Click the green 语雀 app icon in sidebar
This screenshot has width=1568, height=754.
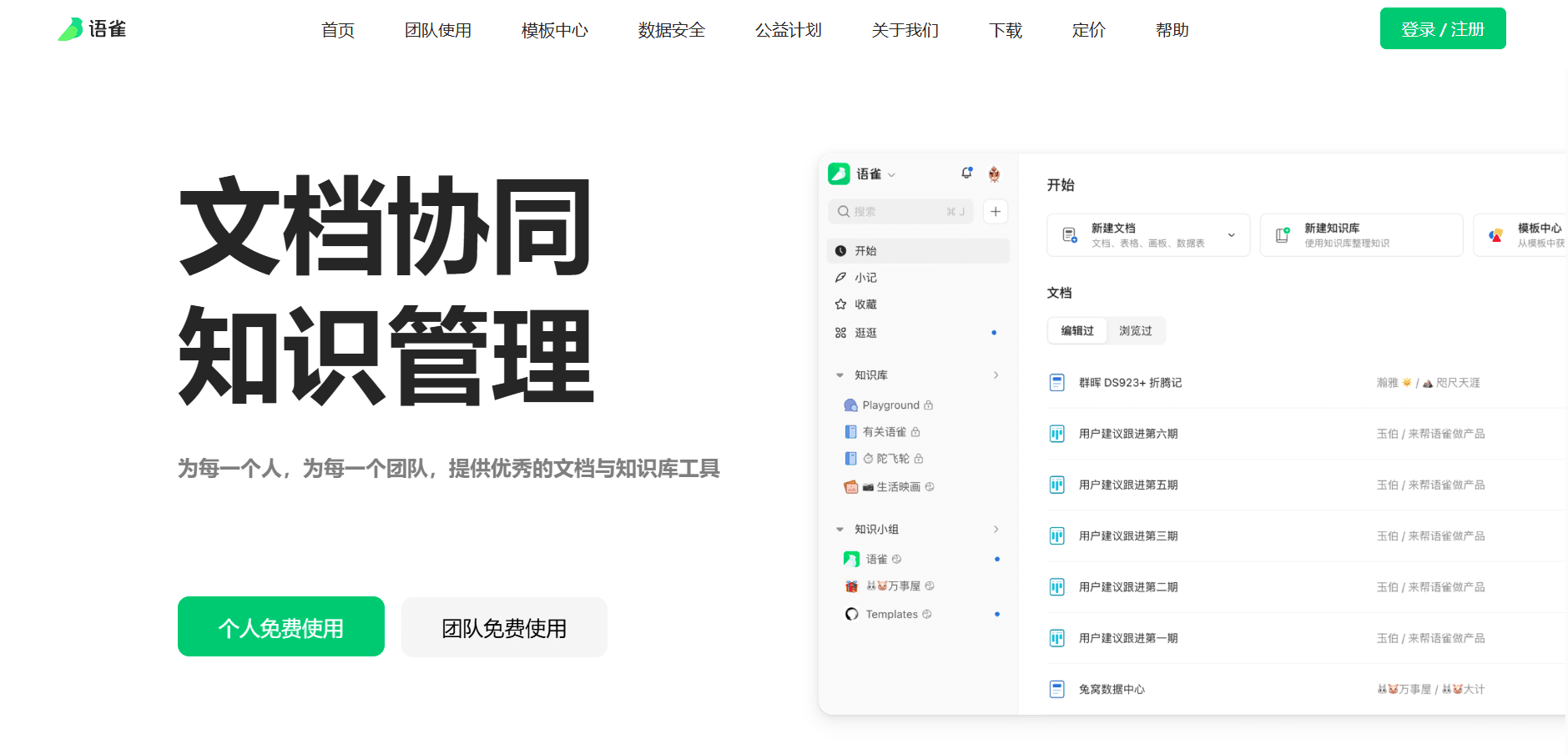(839, 173)
